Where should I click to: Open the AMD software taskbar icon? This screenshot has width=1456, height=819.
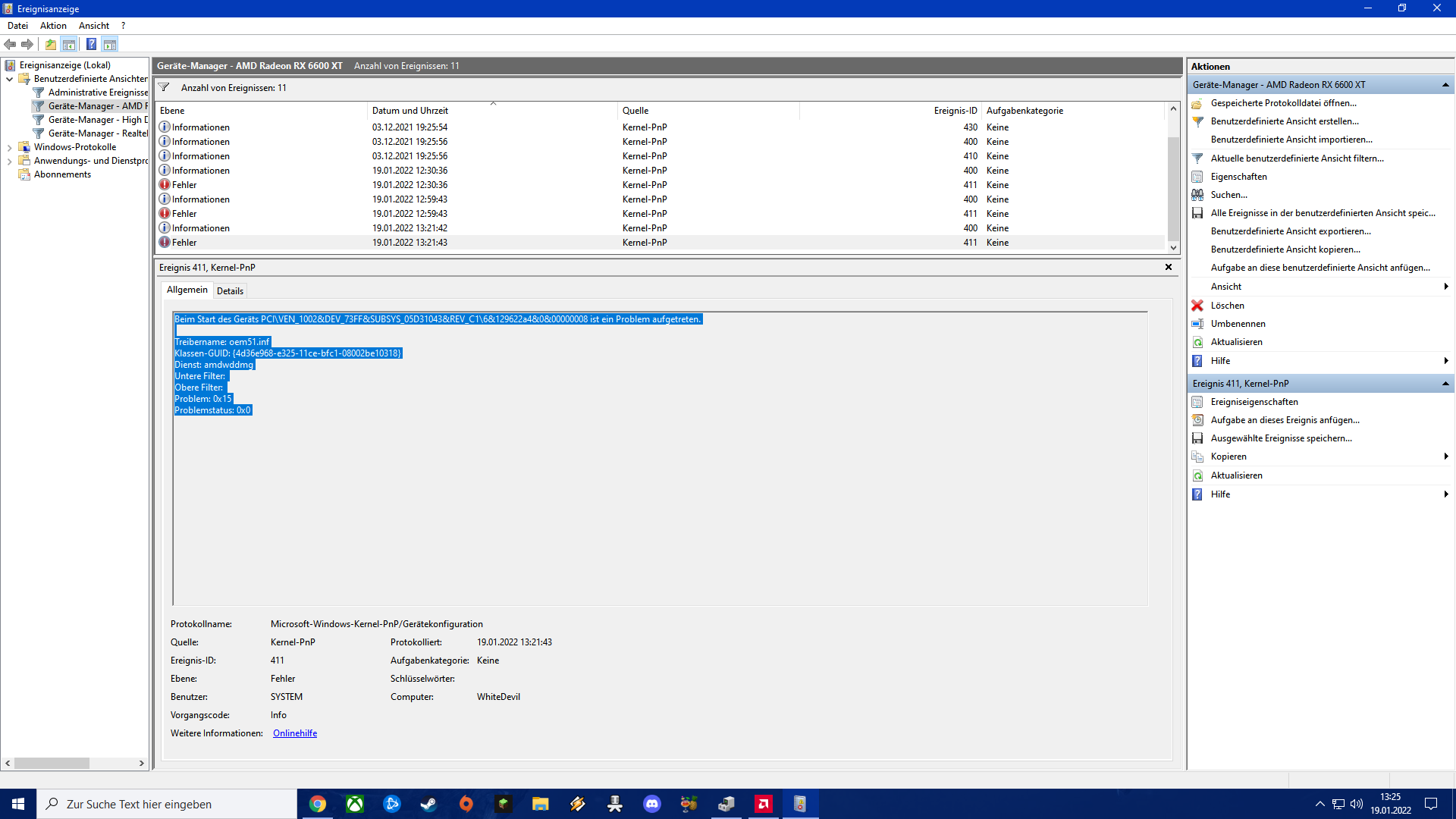pos(763,804)
